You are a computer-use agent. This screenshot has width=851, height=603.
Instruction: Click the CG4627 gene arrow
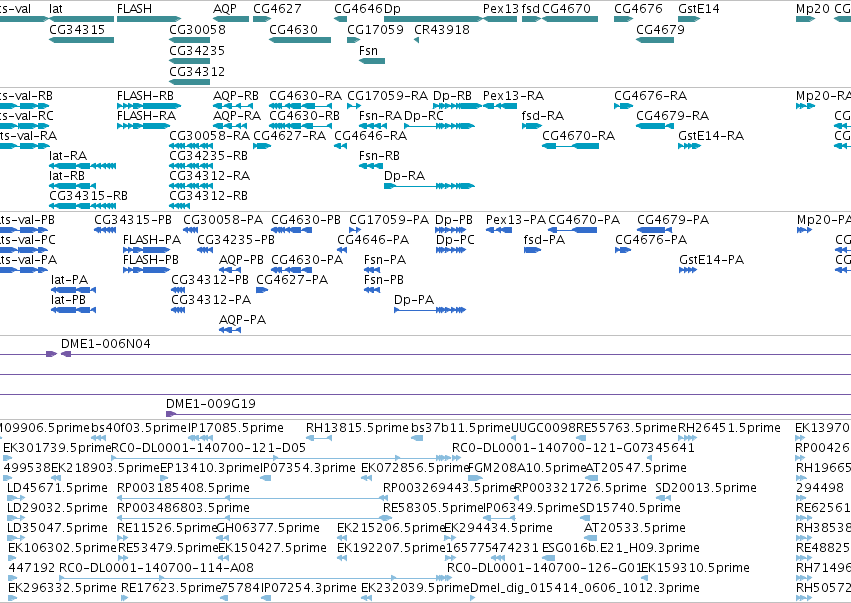coord(262,19)
